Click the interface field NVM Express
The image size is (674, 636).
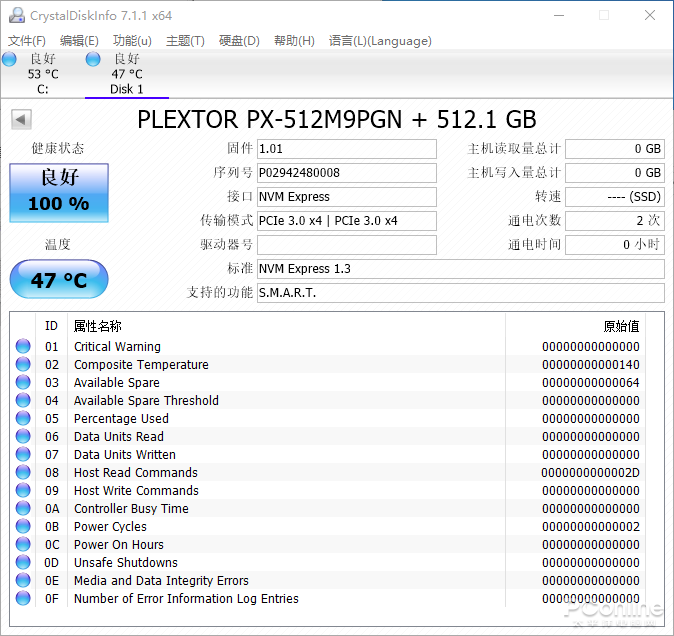(347, 197)
